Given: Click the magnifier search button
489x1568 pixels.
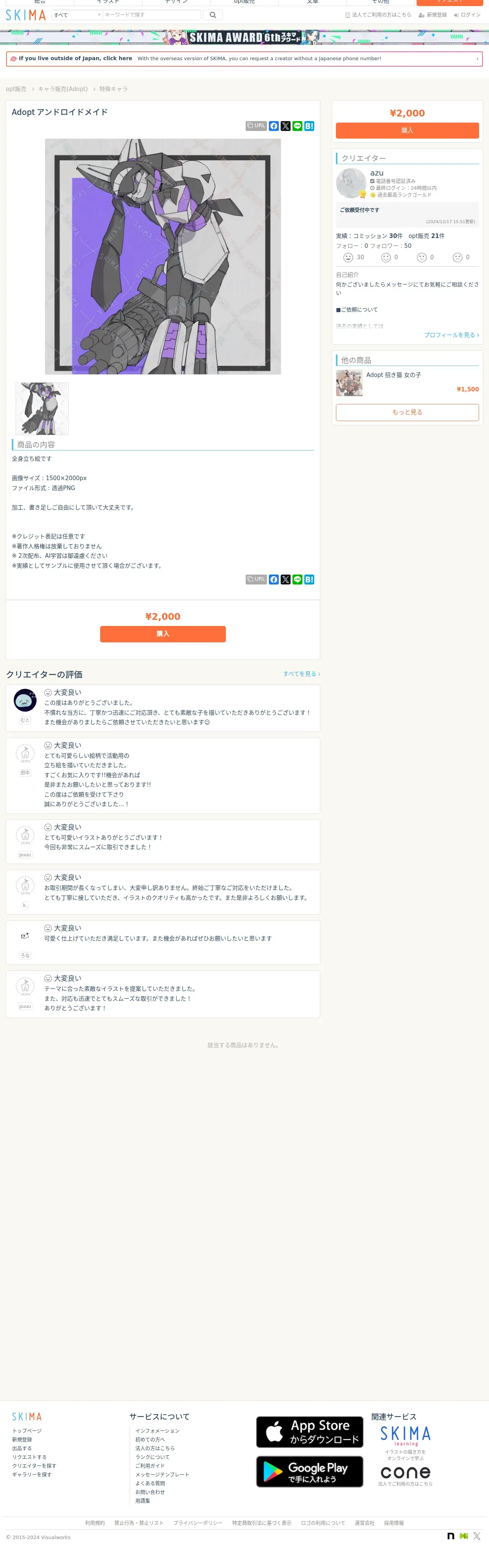Looking at the screenshot, I should (x=213, y=14).
